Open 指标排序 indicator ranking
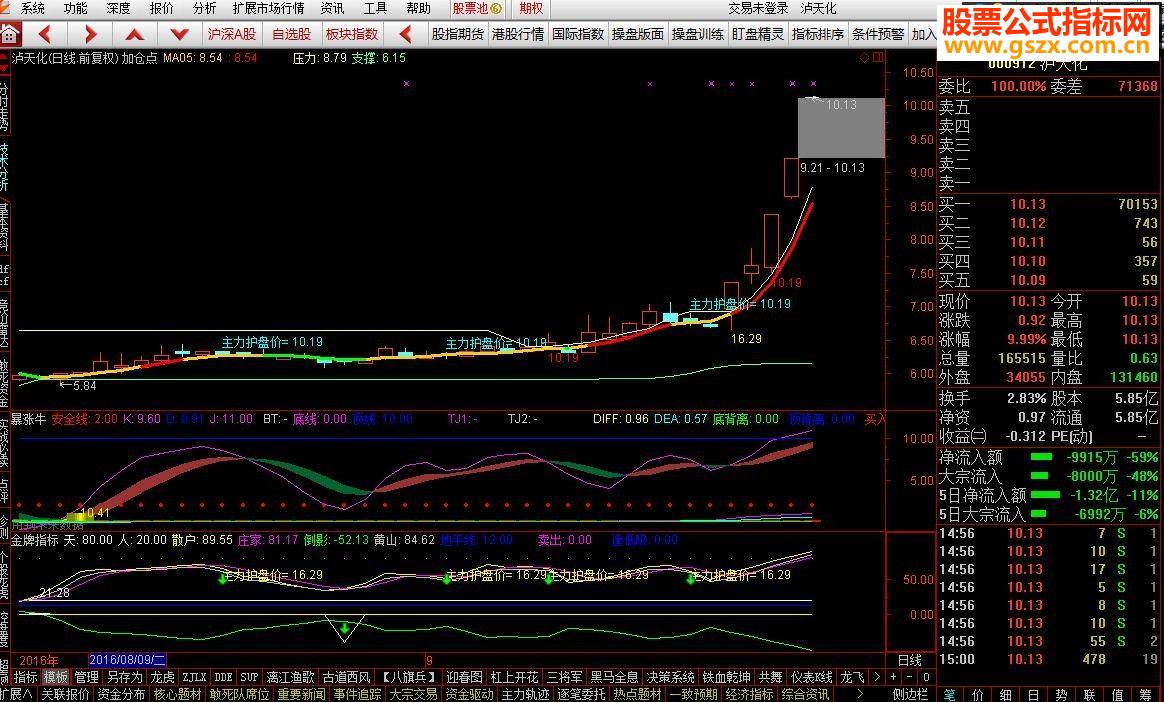Viewport: 1164px width, 702px height. (817, 34)
